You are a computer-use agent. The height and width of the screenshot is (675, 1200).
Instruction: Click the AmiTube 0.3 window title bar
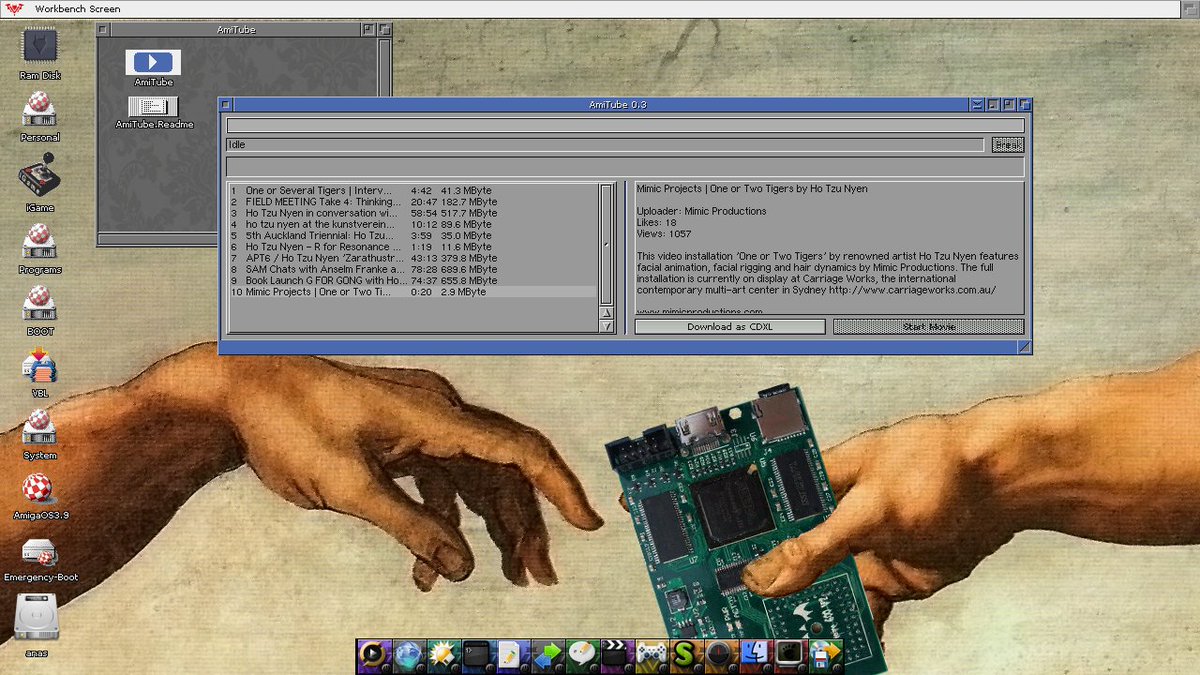coord(602,104)
